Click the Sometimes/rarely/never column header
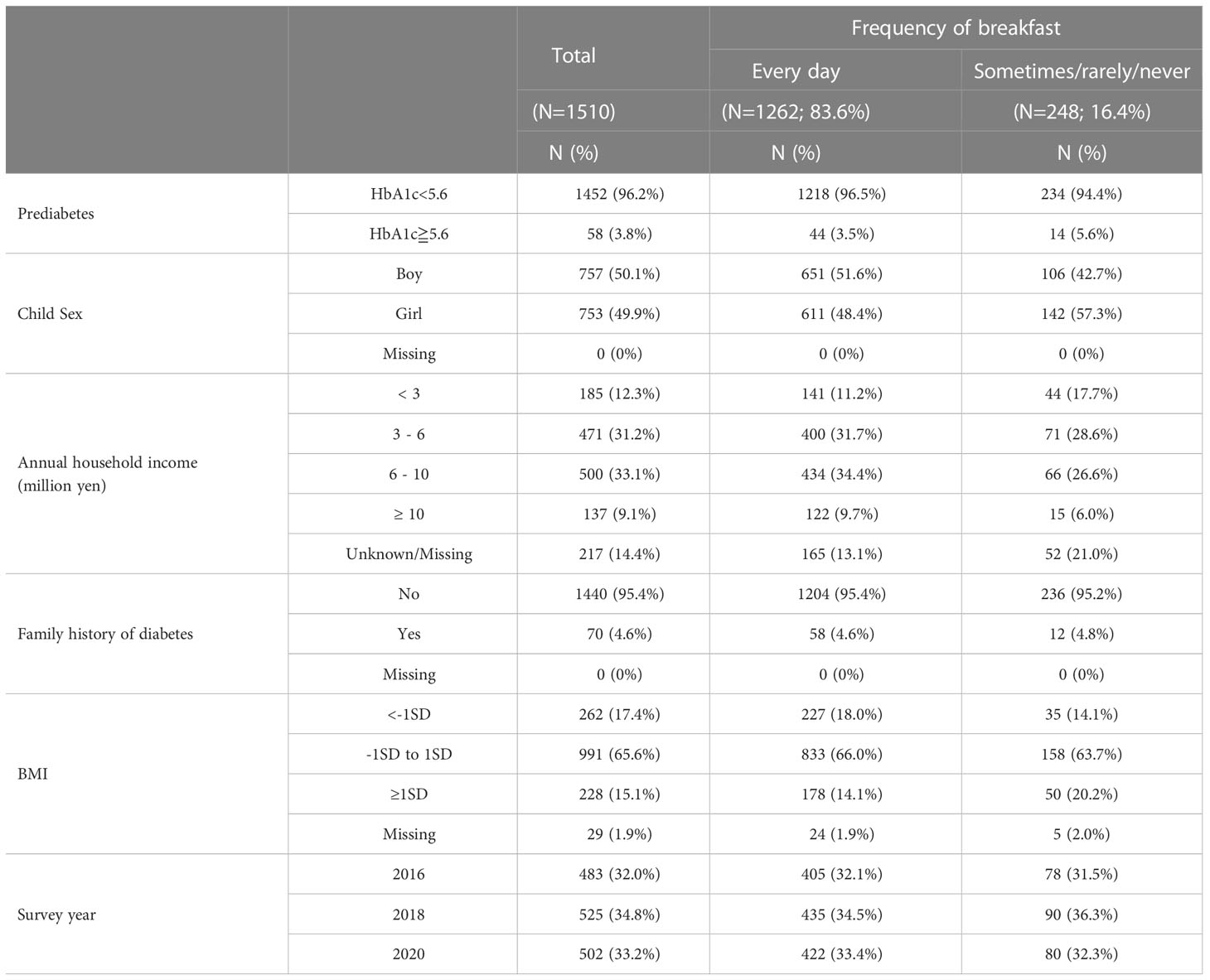The width and height of the screenshot is (1210, 980). pyautogui.click(x=1082, y=71)
